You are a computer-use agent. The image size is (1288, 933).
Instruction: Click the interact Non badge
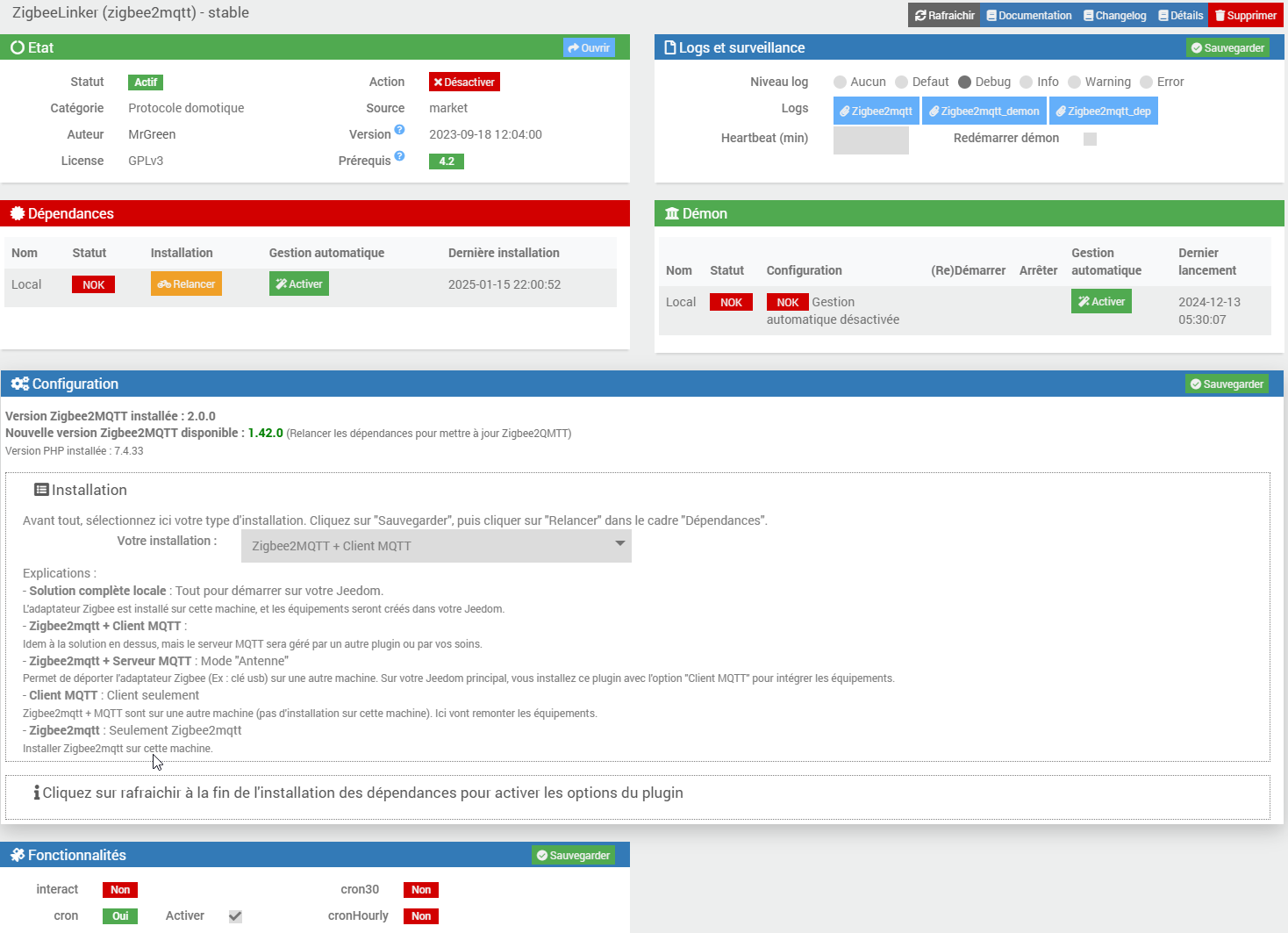[x=120, y=890]
